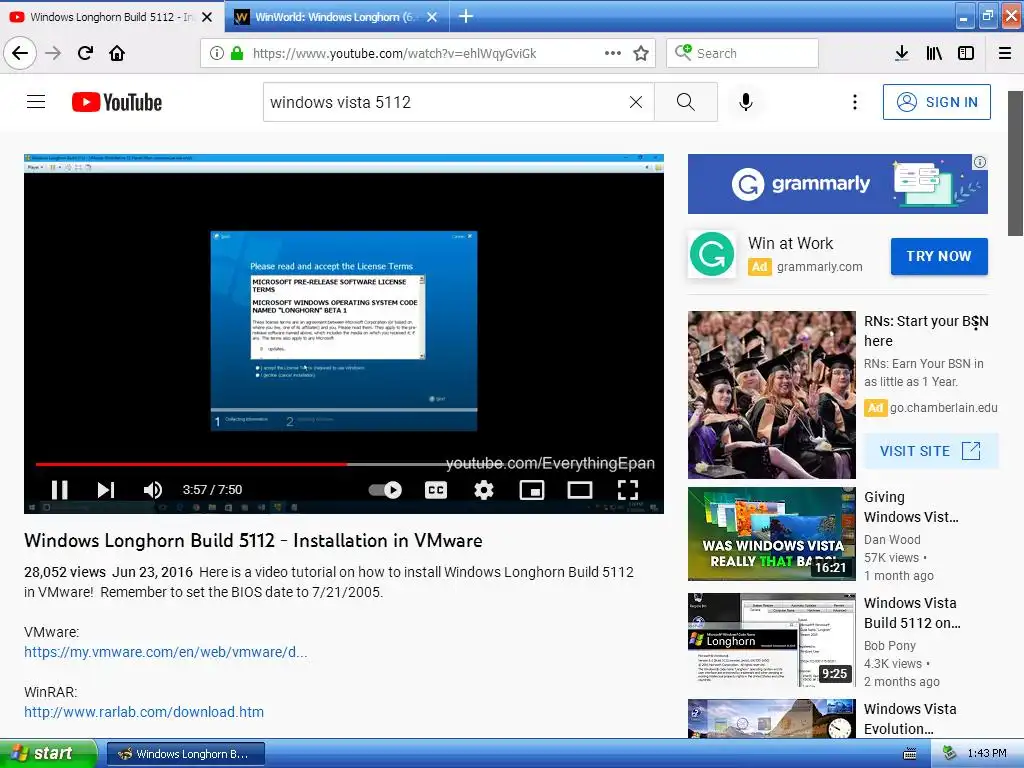Enable miniplayer mode

(x=532, y=490)
